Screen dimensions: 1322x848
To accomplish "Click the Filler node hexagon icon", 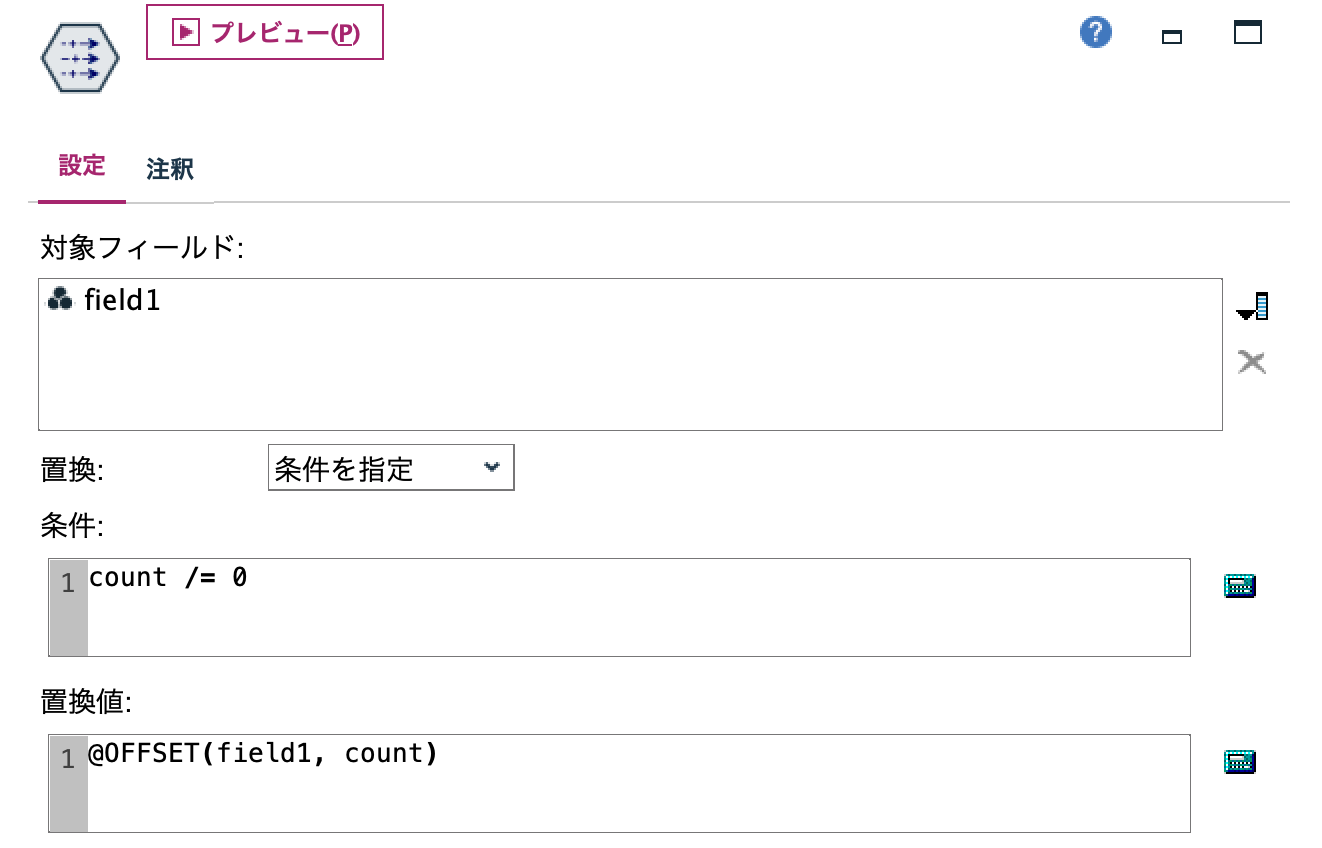I will 79,57.
